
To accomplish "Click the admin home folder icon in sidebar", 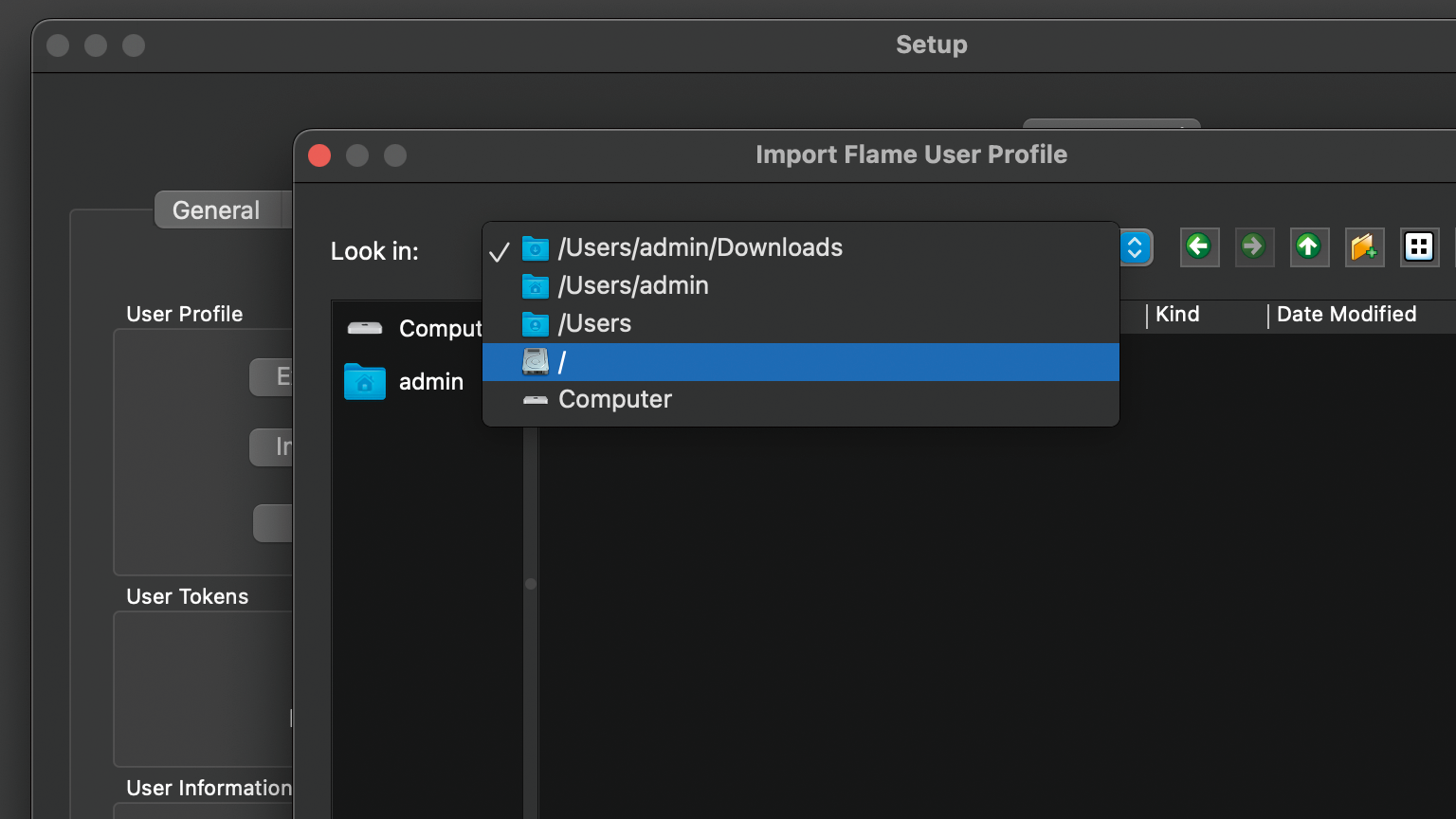I will [x=365, y=382].
